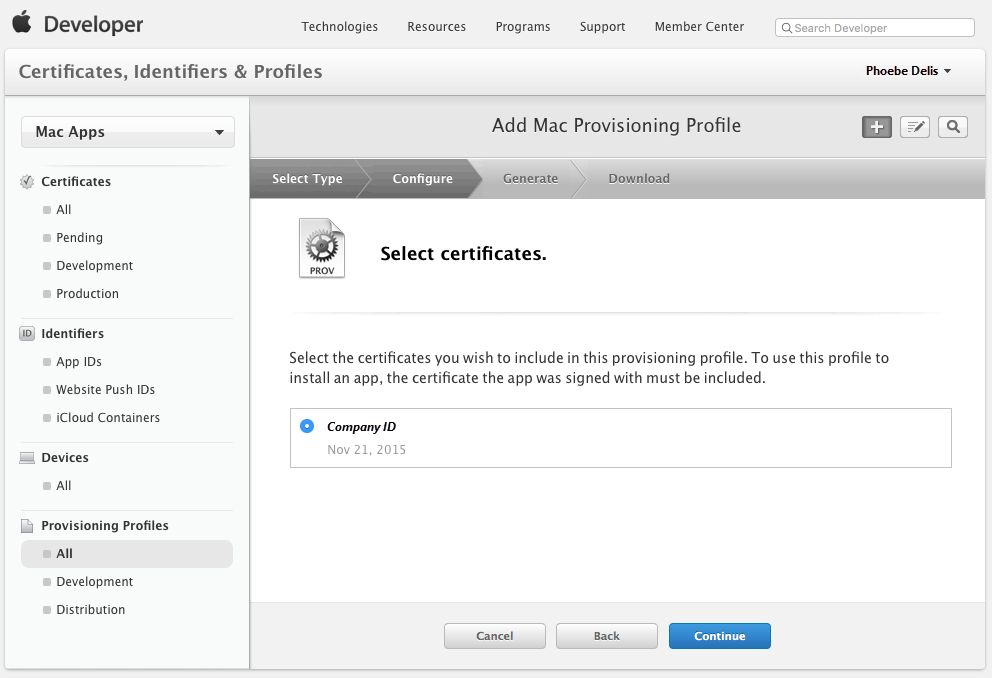This screenshot has height=678, width=992.
Task: Open Member Center
Action: coord(699,27)
